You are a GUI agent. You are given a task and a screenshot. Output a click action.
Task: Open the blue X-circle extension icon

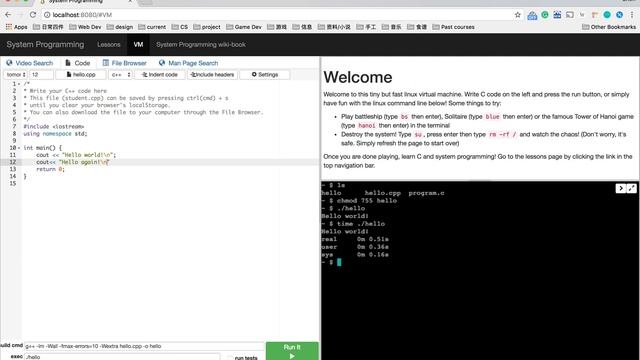click(x=620, y=15)
